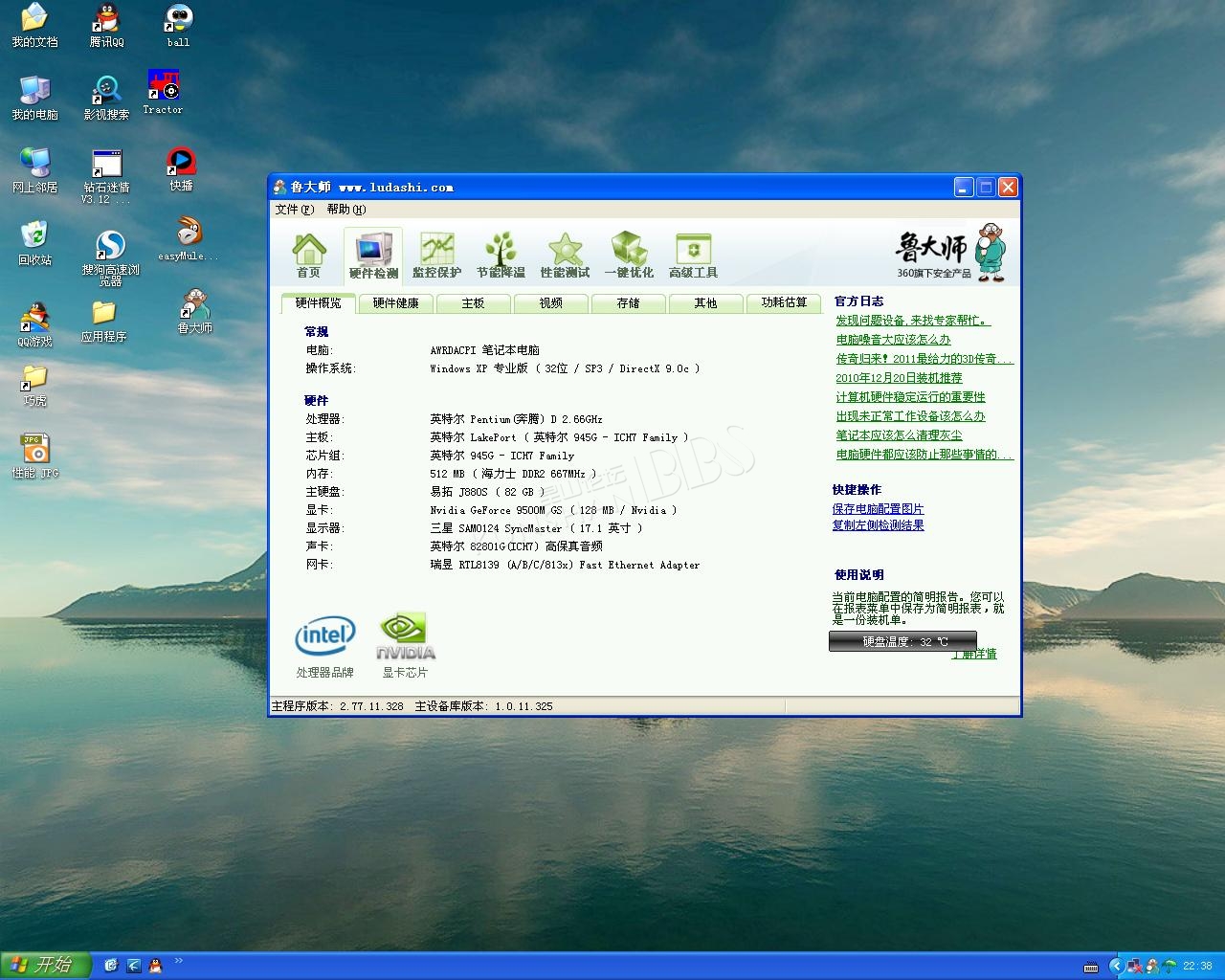Open 节能降温 energy saving tool

(x=501, y=256)
